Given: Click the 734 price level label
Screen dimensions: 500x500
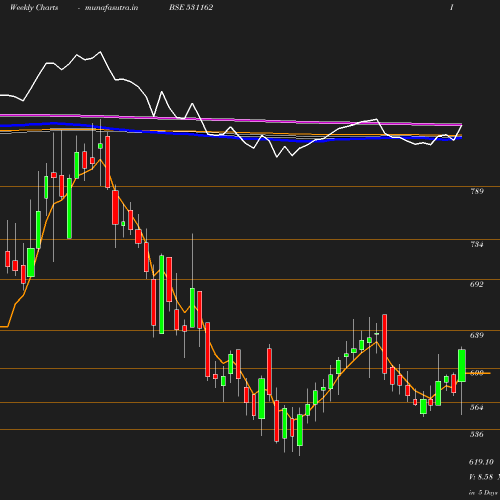Looking at the screenshot, I should pos(477,244).
